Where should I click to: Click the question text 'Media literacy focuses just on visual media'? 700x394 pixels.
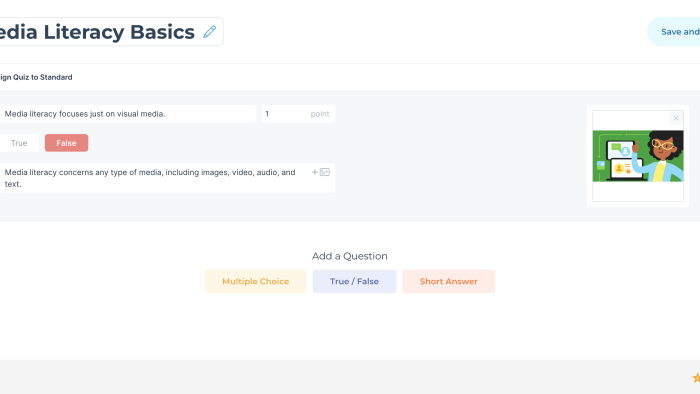point(85,114)
